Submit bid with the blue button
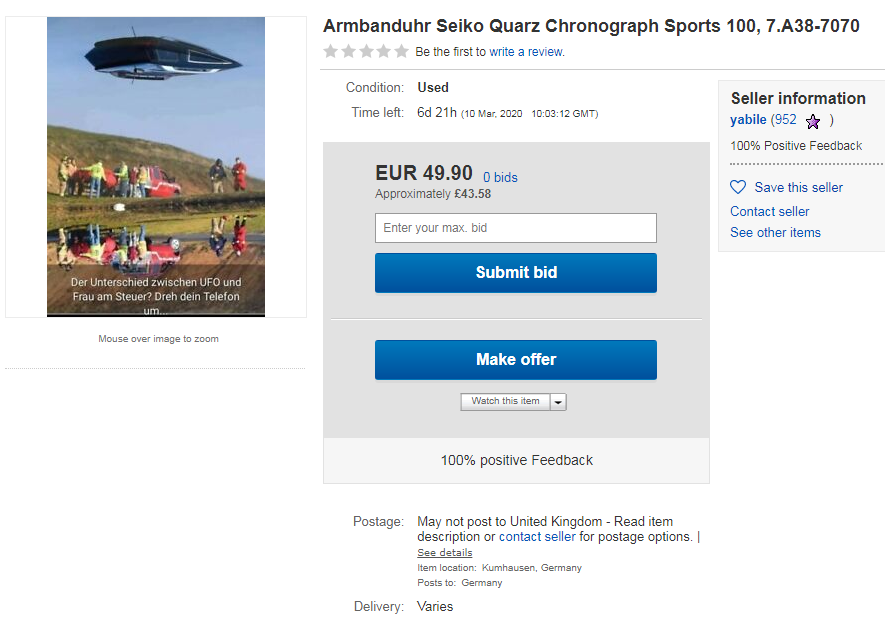This screenshot has height=627, width=885. tap(516, 273)
